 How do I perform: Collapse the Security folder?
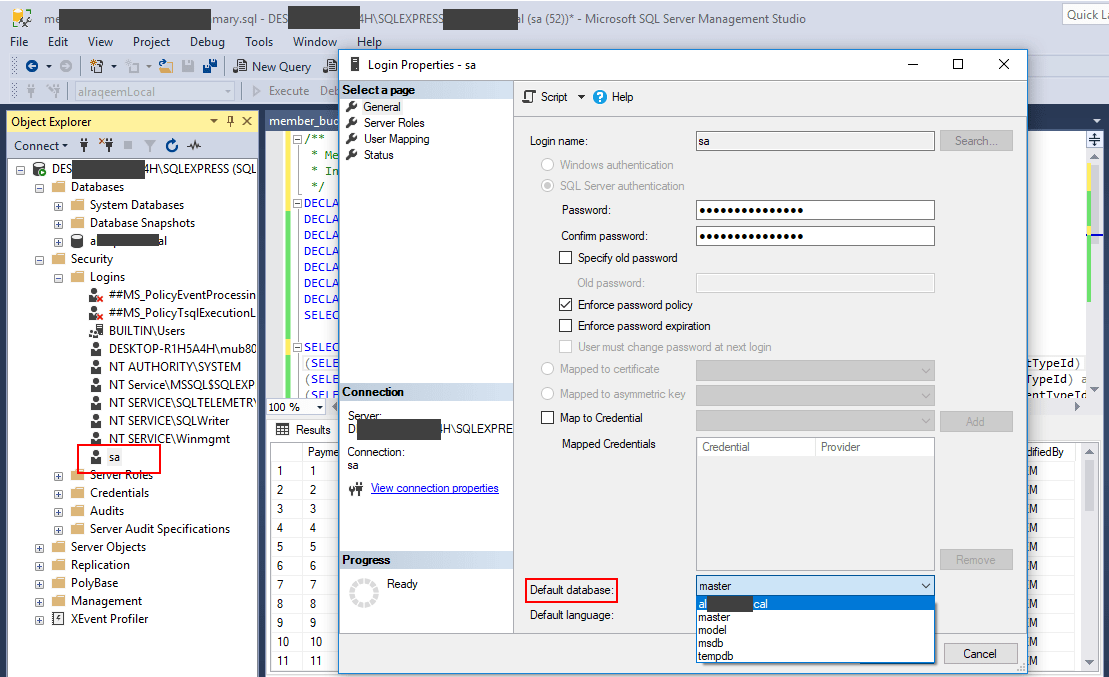tap(40, 260)
